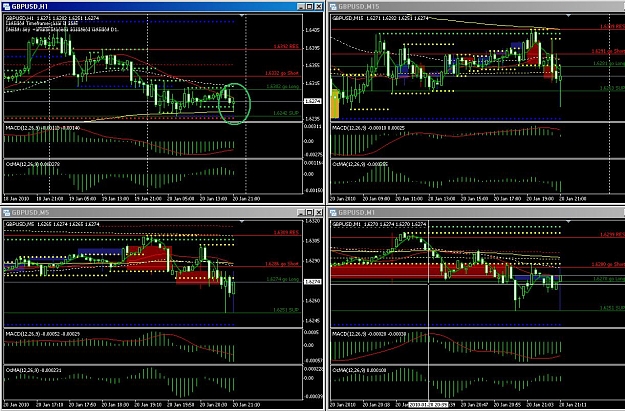Click the '1.6261 SUP' label in M1 chart
625x411 pixels.
613,308
